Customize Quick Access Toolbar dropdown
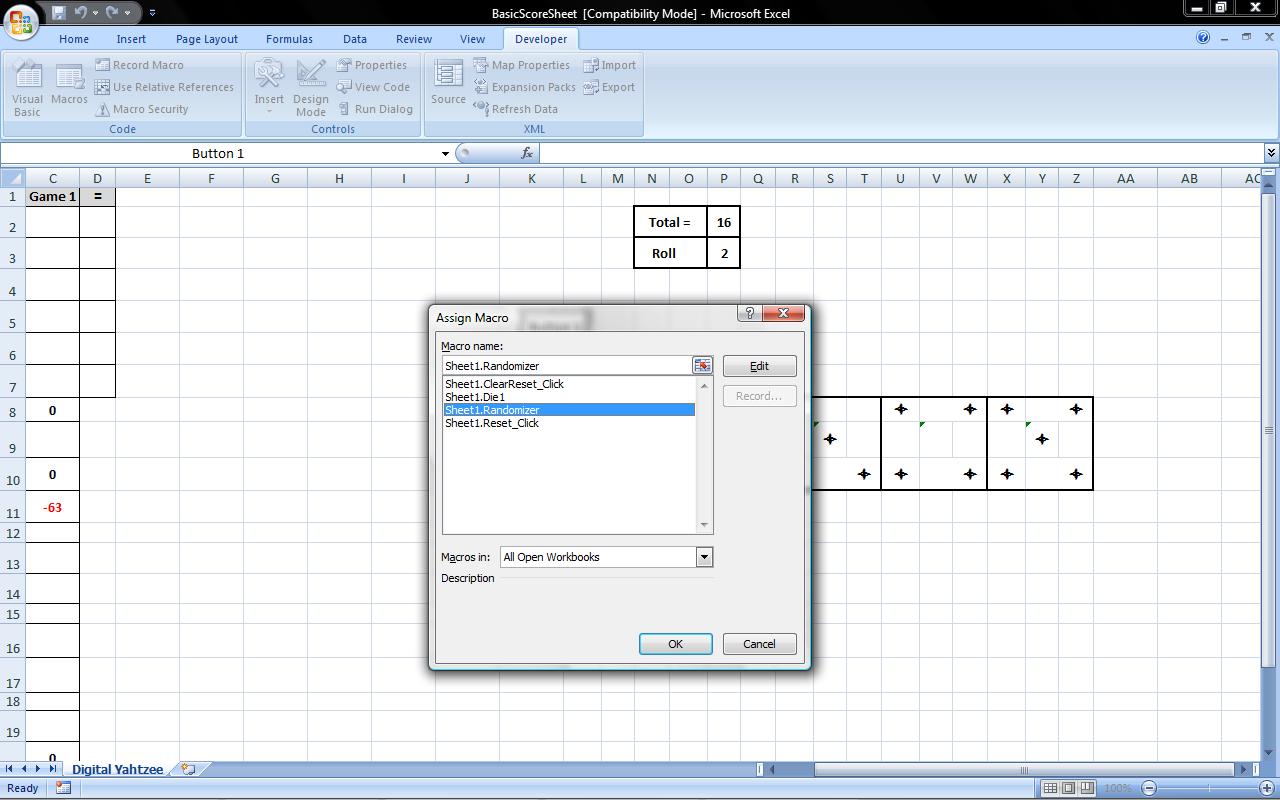The height and width of the screenshot is (800, 1280). tap(152, 13)
